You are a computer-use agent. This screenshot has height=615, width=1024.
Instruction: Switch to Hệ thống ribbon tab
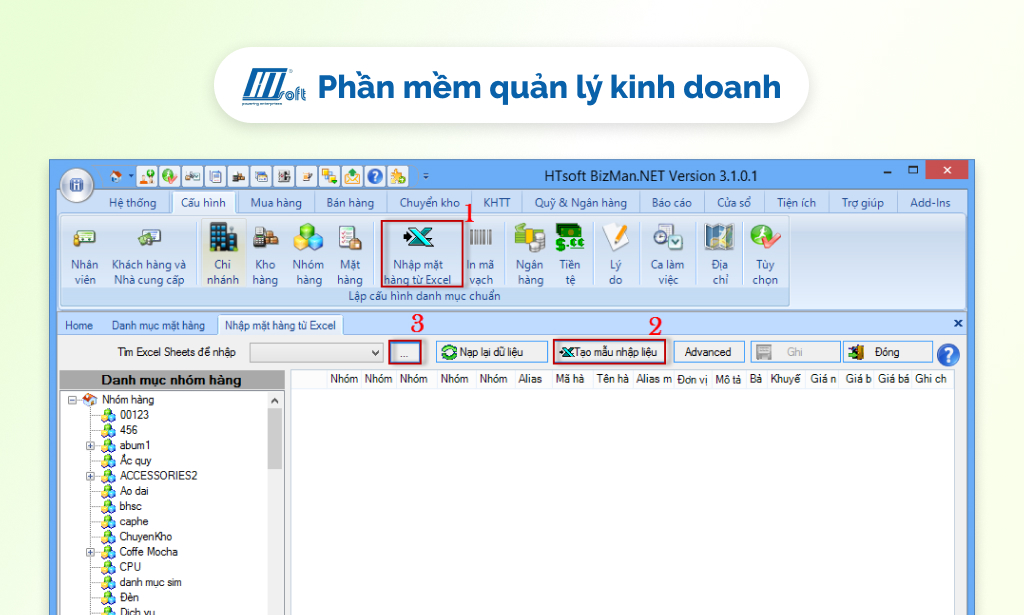coord(133,203)
